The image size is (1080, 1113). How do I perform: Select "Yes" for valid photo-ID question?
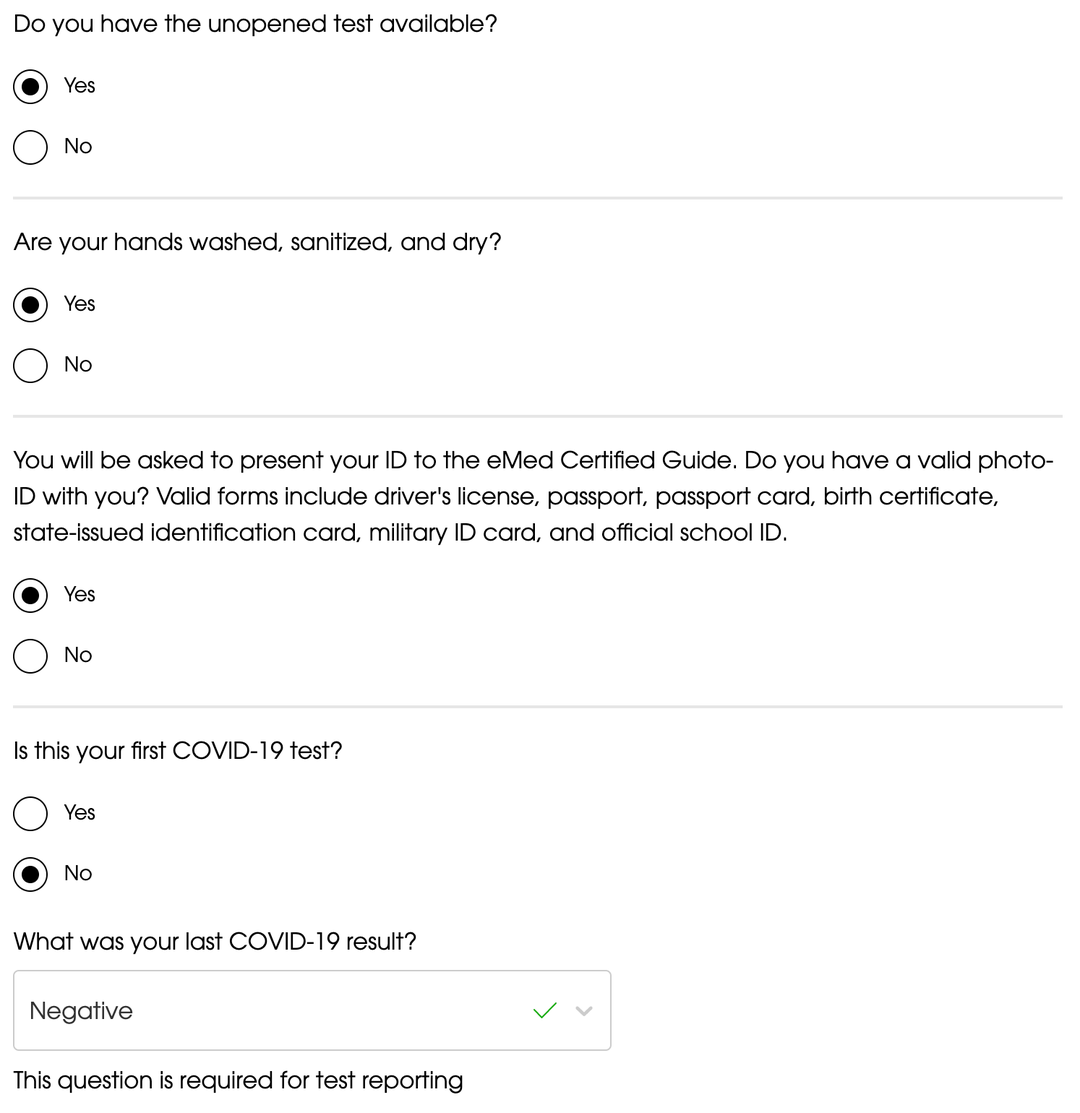pos(30,594)
